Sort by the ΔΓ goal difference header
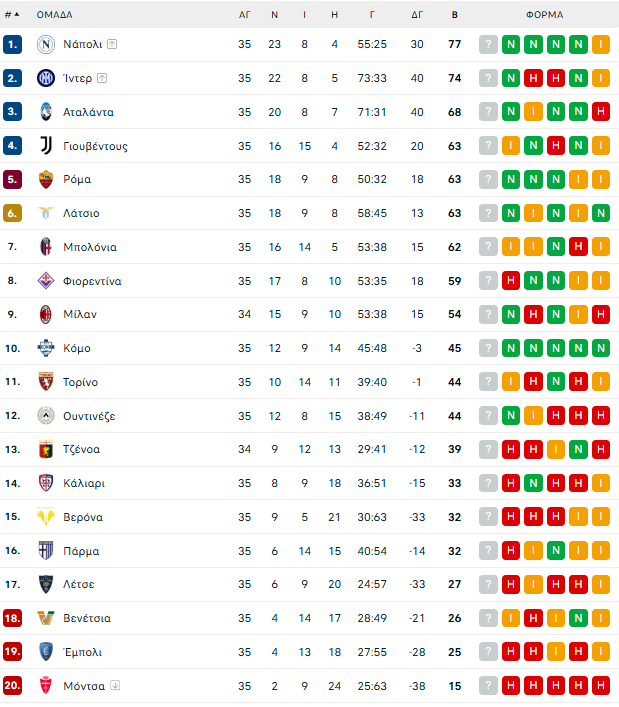Image resolution: width=619 pixels, height=707 pixels. click(x=417, y=15)
